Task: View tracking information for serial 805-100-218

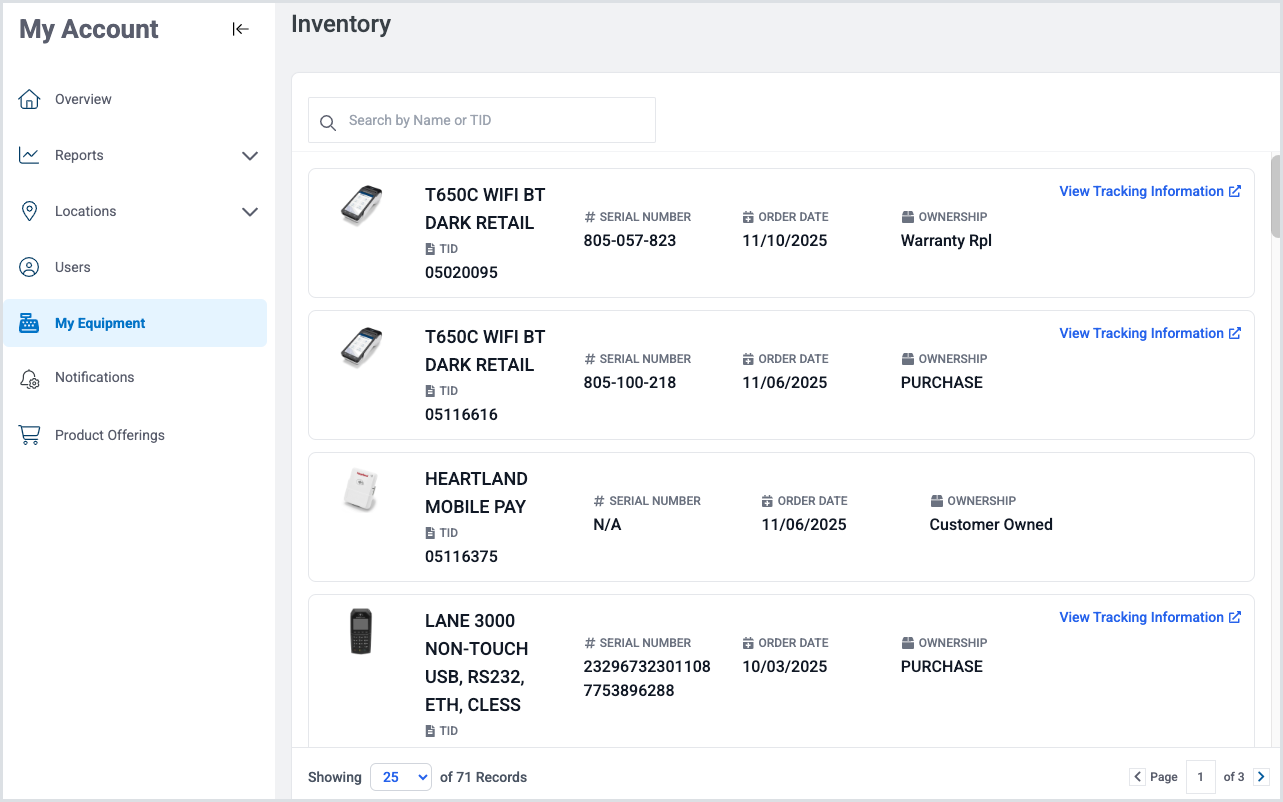Action: (1149, 333)
